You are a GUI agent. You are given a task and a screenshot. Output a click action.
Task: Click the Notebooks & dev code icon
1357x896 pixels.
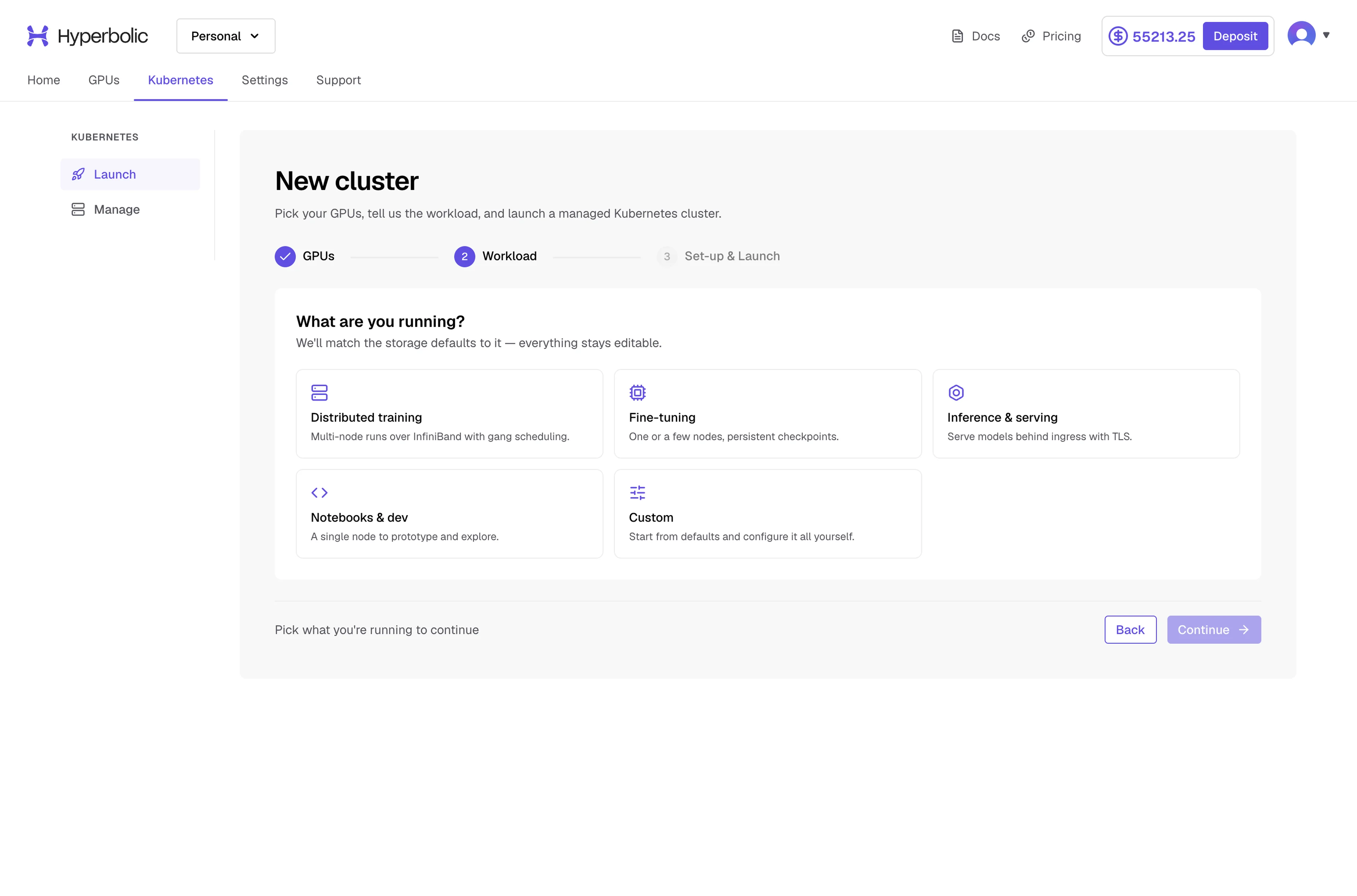[319, 493]
